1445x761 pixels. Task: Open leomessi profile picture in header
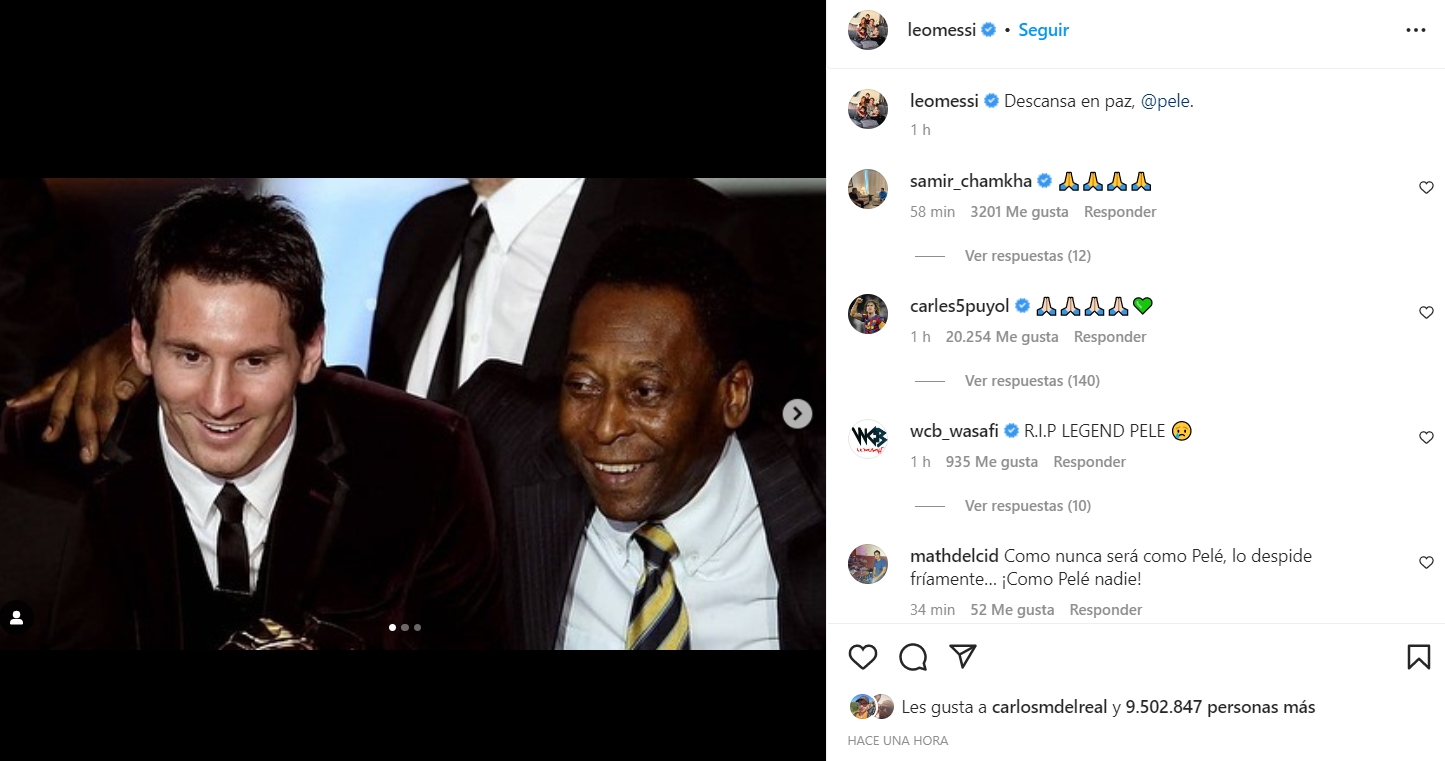867,30
